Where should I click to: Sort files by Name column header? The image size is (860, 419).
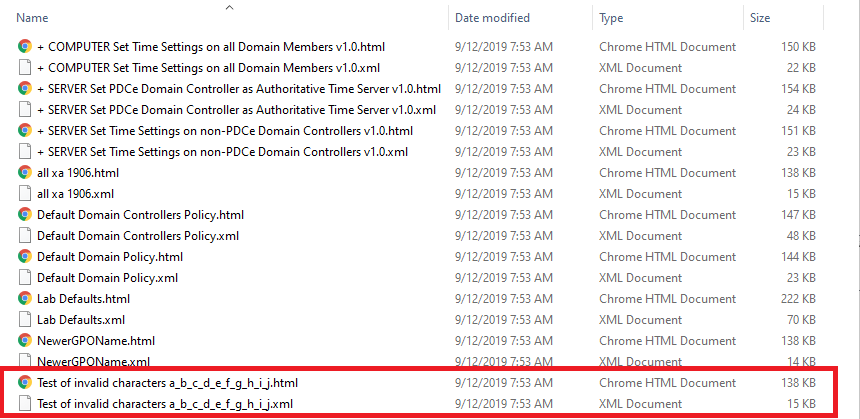[x=33, y=18]
